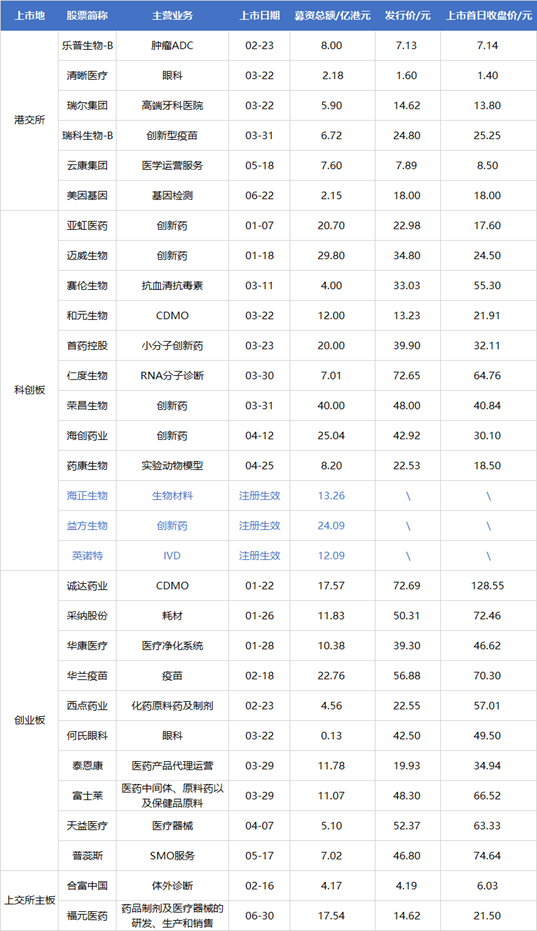Click stock name 福元医药
This screenshot has height=931, width=537.
87,916
